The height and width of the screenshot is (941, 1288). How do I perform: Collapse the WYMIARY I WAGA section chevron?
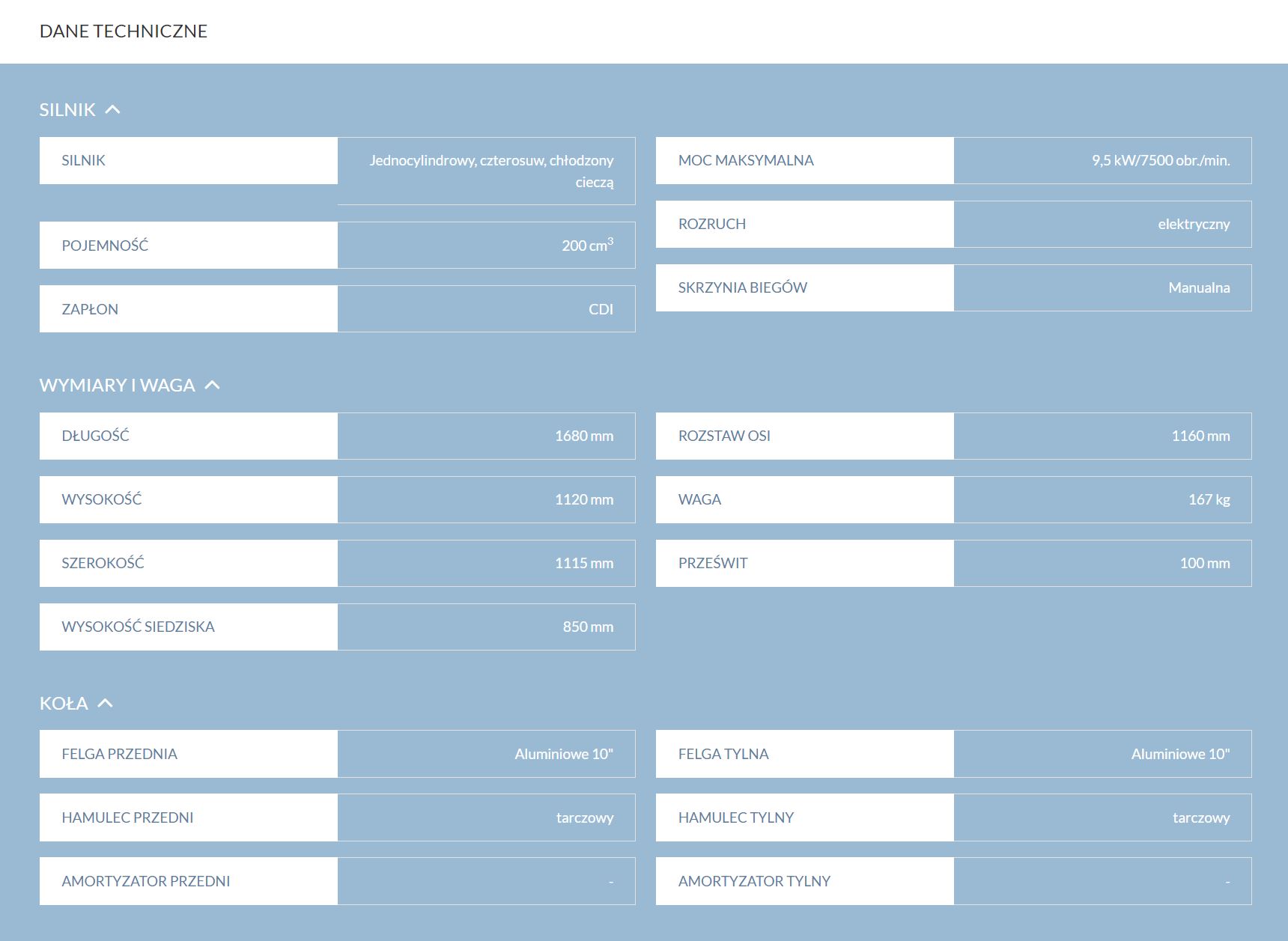tap(213, 386)
